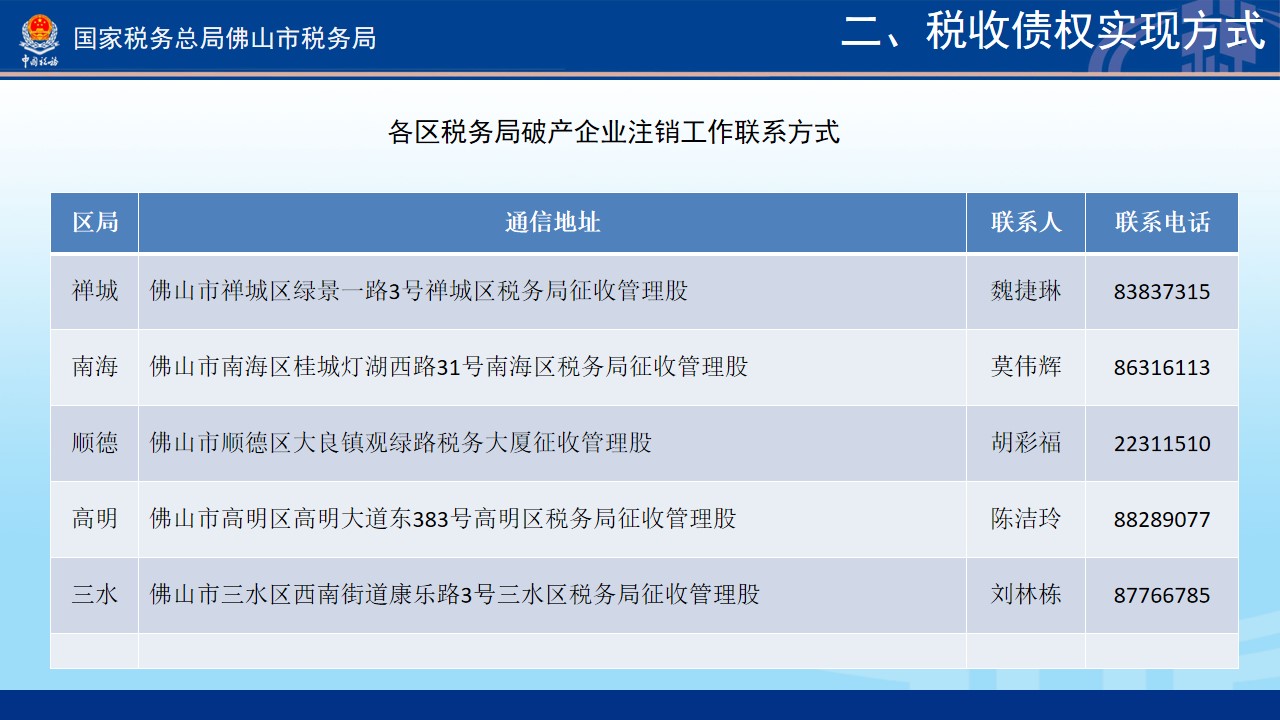This screenshot has width=1280, height=720.
Task: Select the 三水 district cell
Action: 95,595
